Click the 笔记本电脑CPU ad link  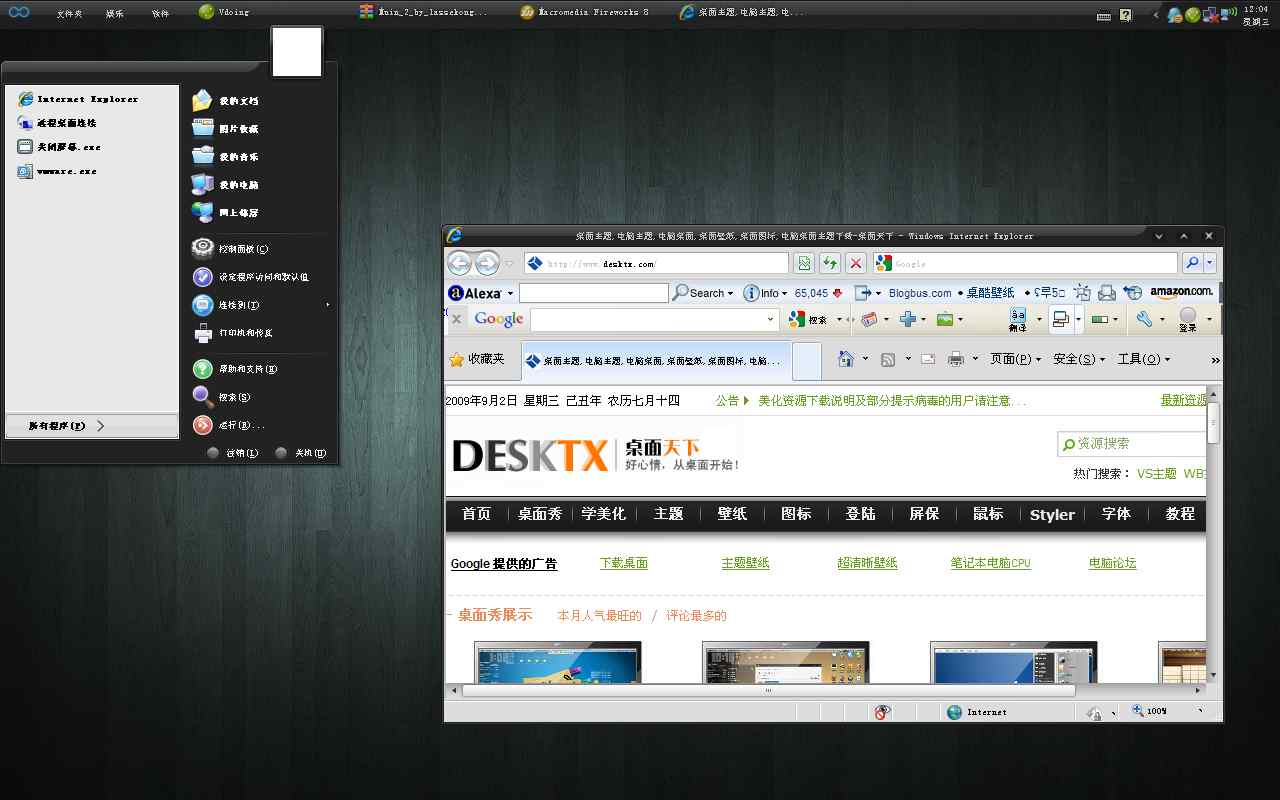click(x=990, y=563)
